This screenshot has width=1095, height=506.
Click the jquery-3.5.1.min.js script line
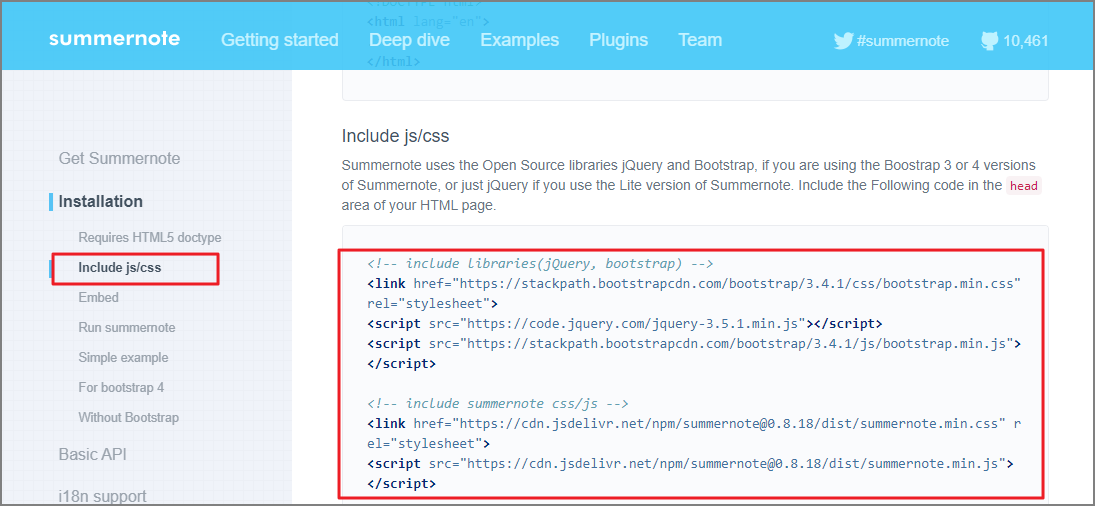[x=625, y=324]
